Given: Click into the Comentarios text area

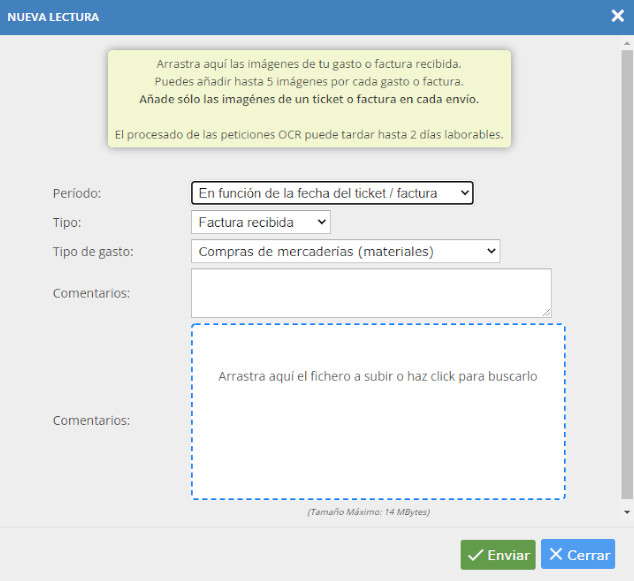Looking at the screenshot, I should tap(371, 293).
